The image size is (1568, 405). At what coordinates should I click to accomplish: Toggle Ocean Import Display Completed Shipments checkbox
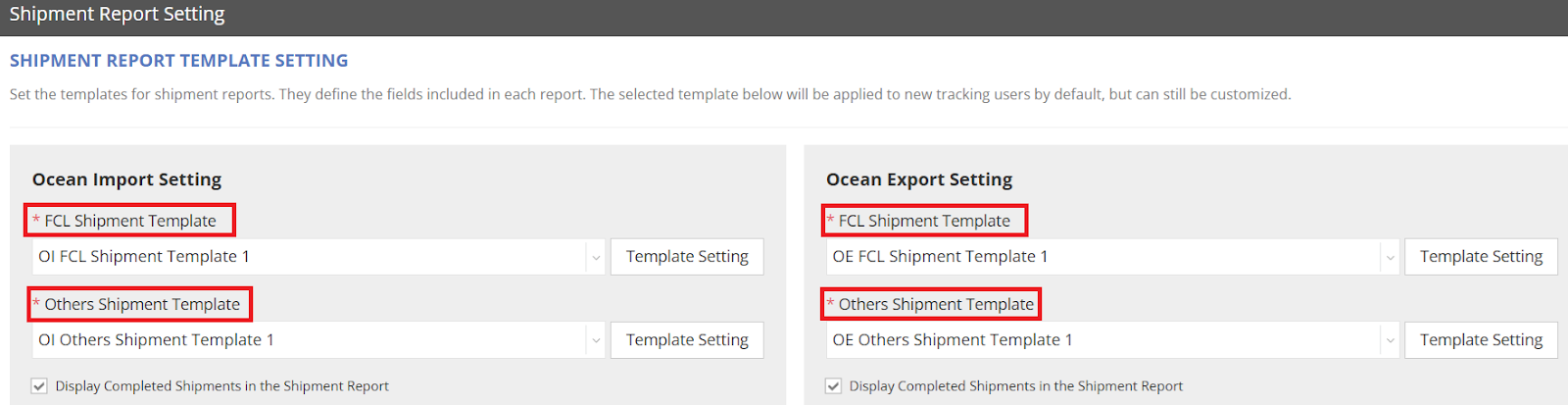point(39,386)
